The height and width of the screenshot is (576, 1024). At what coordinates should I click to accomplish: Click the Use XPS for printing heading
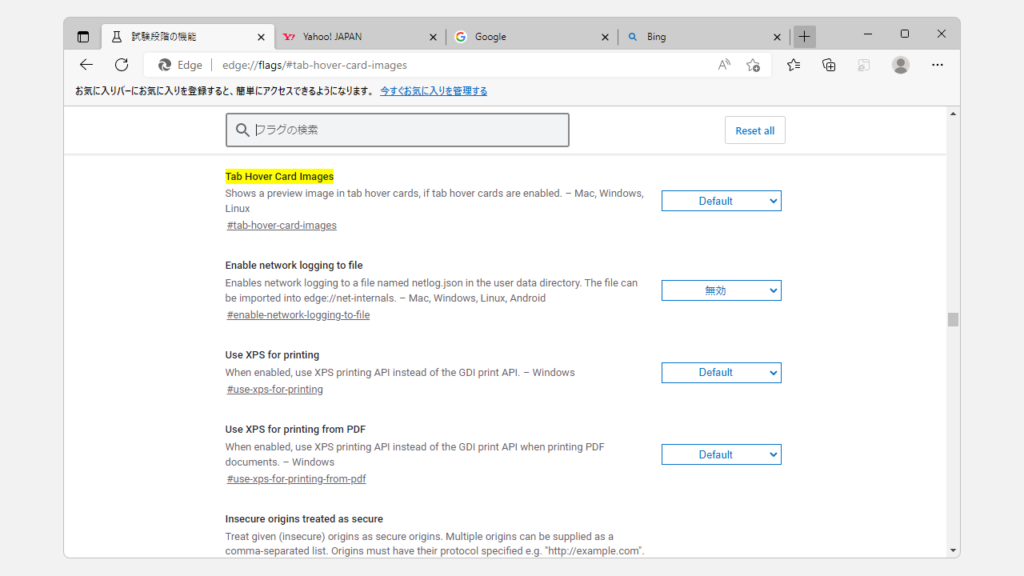click(x=272, y=355)
